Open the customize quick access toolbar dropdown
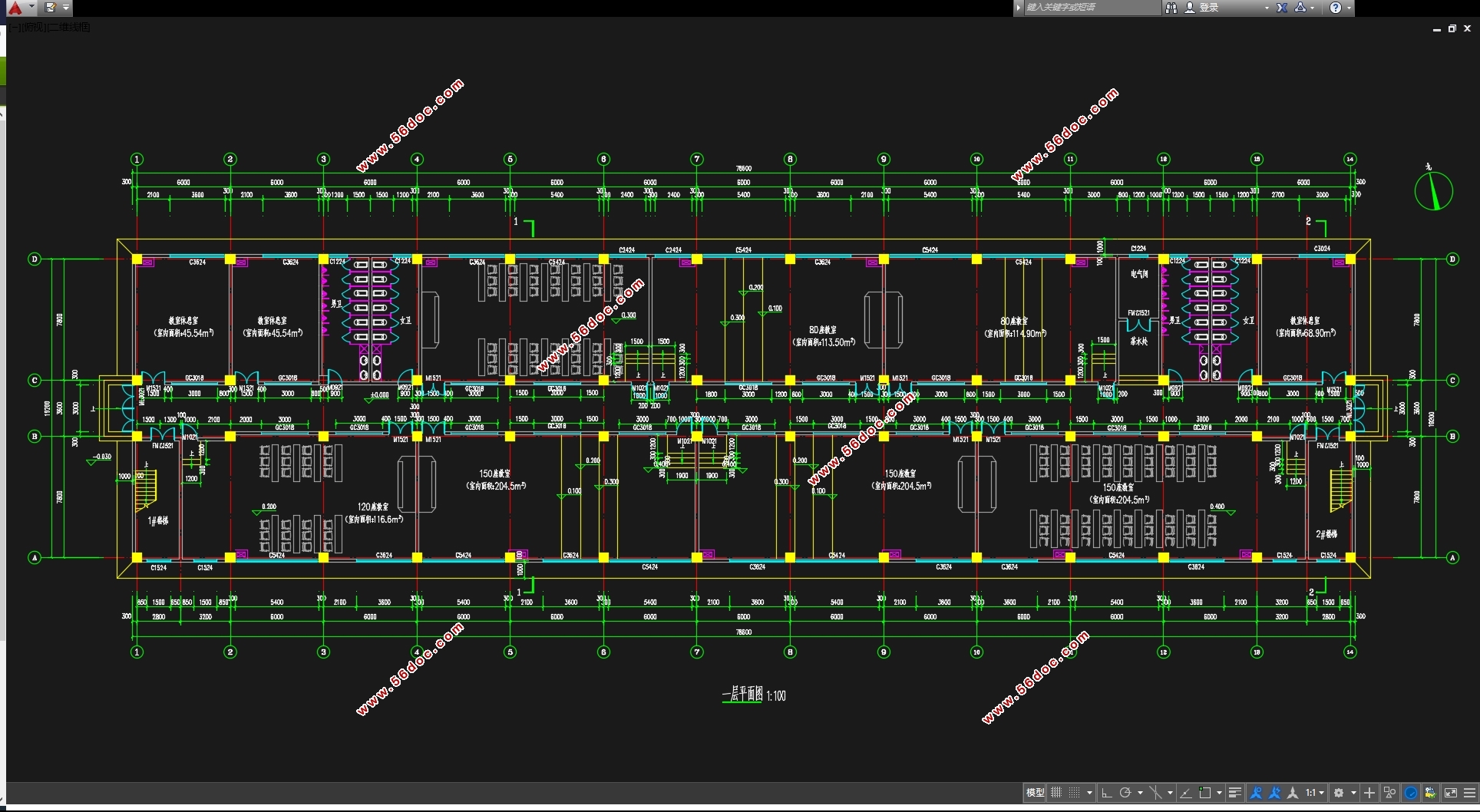This screenshot has height=812, width=1480. (x=66, y=8)
